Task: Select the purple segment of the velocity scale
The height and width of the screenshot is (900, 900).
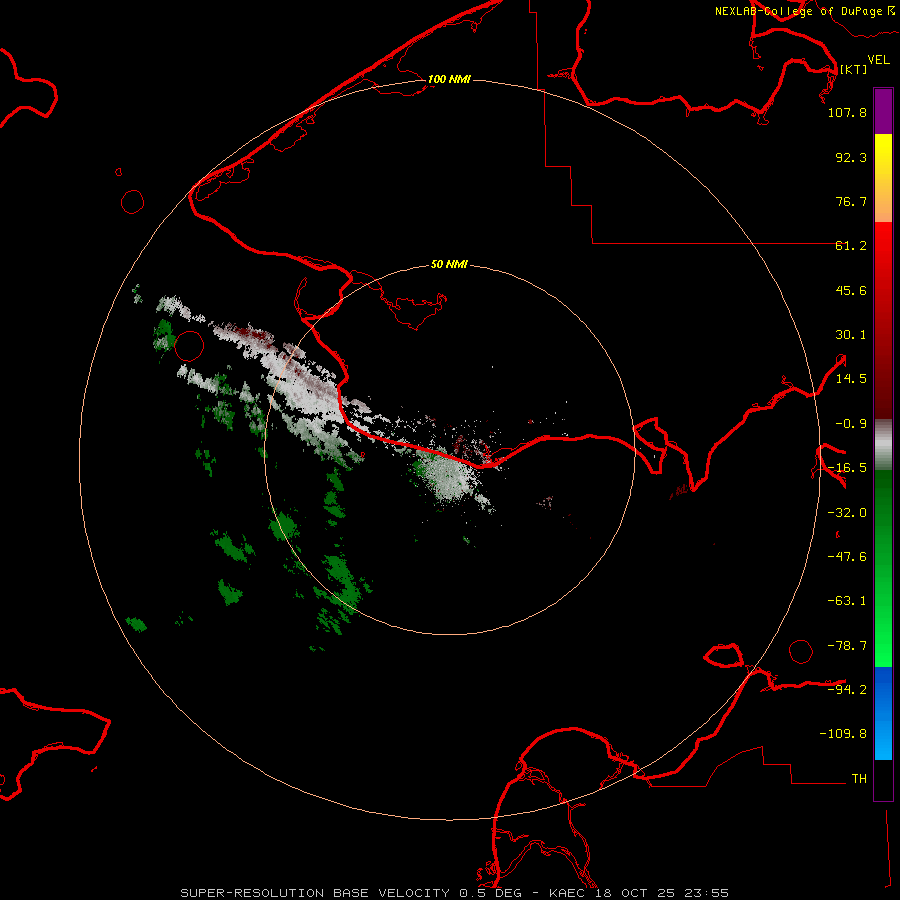Action: point(883,111)
